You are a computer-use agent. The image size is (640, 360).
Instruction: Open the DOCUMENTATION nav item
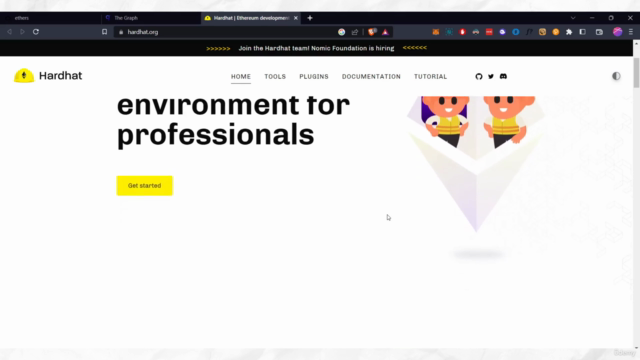pos(371,76)
